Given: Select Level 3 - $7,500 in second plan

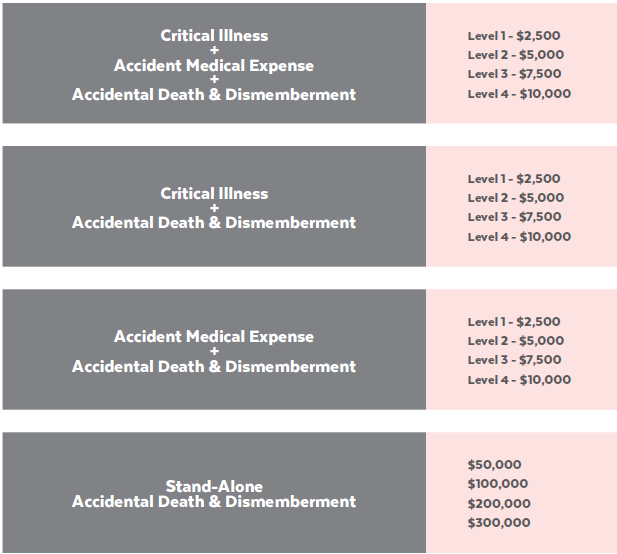Looking at the screenshot, I should pos(514,216).
